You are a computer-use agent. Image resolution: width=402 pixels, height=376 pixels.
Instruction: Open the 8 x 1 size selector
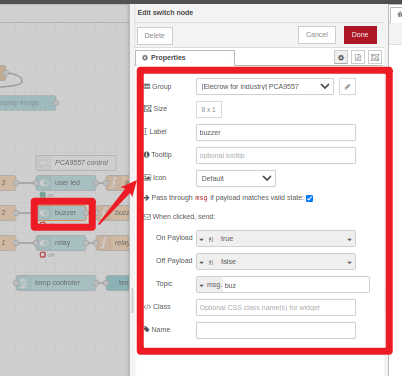tap(209, 110)
